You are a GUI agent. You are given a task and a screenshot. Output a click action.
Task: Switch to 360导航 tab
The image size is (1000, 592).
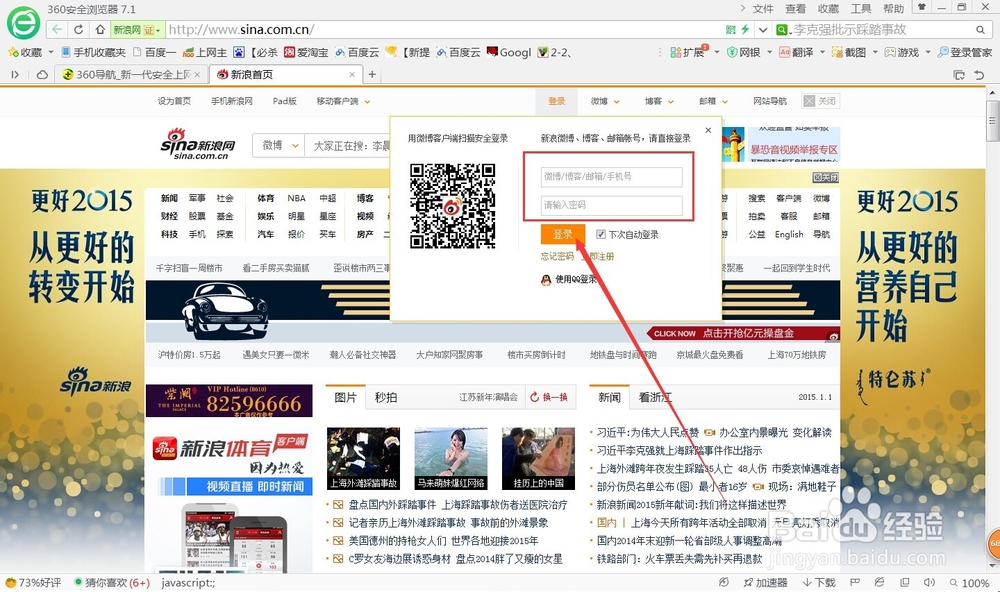point(131,75)
